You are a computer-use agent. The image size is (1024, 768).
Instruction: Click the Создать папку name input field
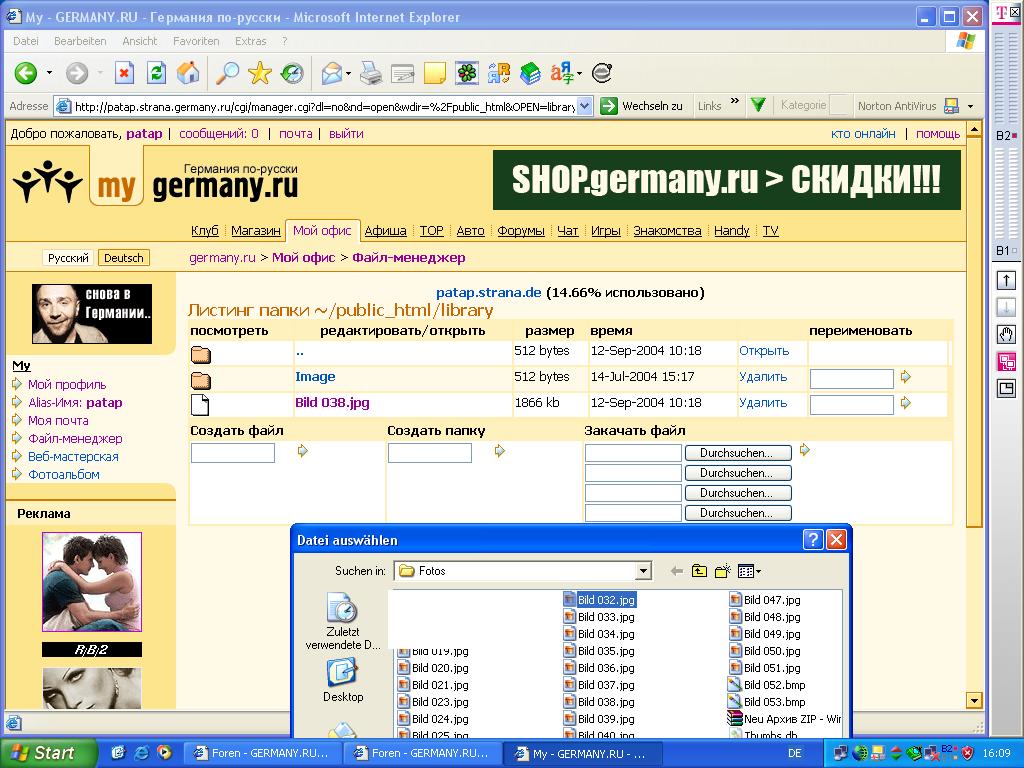coord(430,453)
